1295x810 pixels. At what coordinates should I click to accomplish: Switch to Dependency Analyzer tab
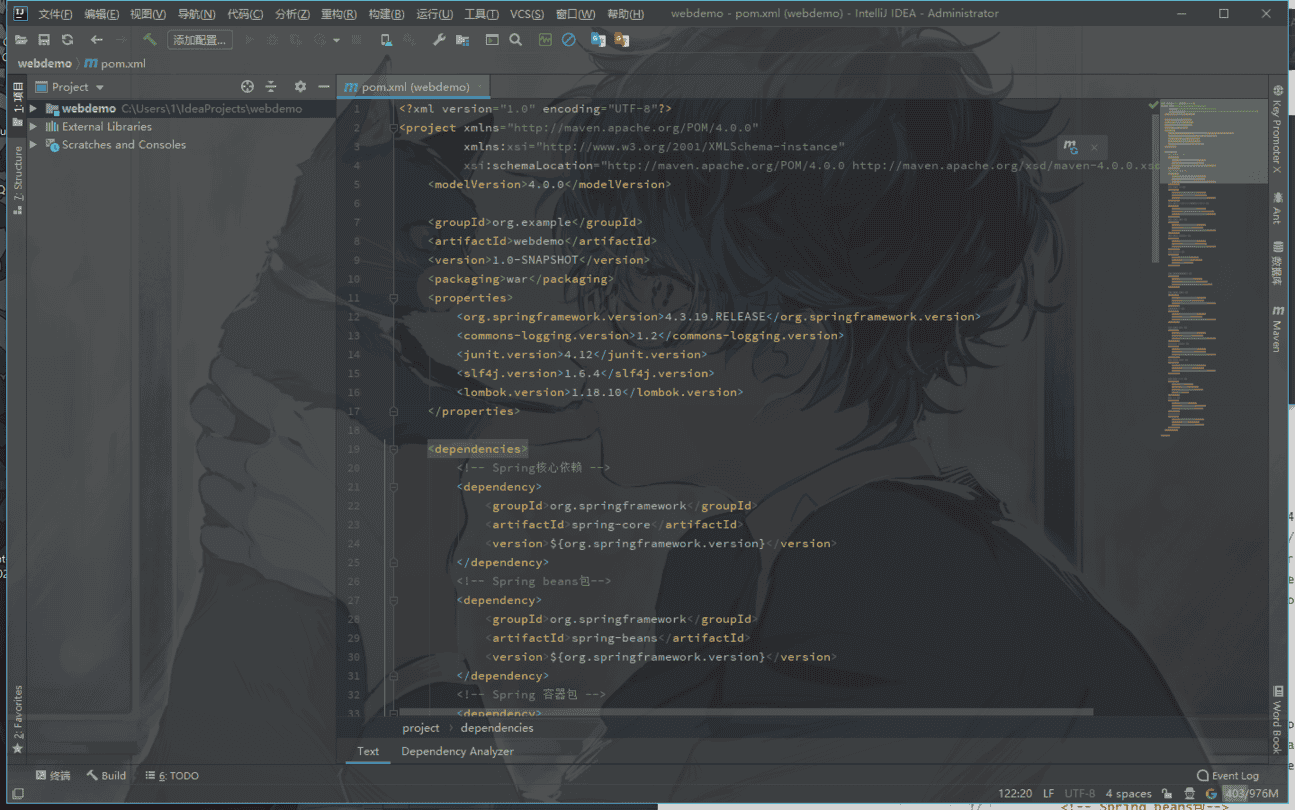[457, 751]
